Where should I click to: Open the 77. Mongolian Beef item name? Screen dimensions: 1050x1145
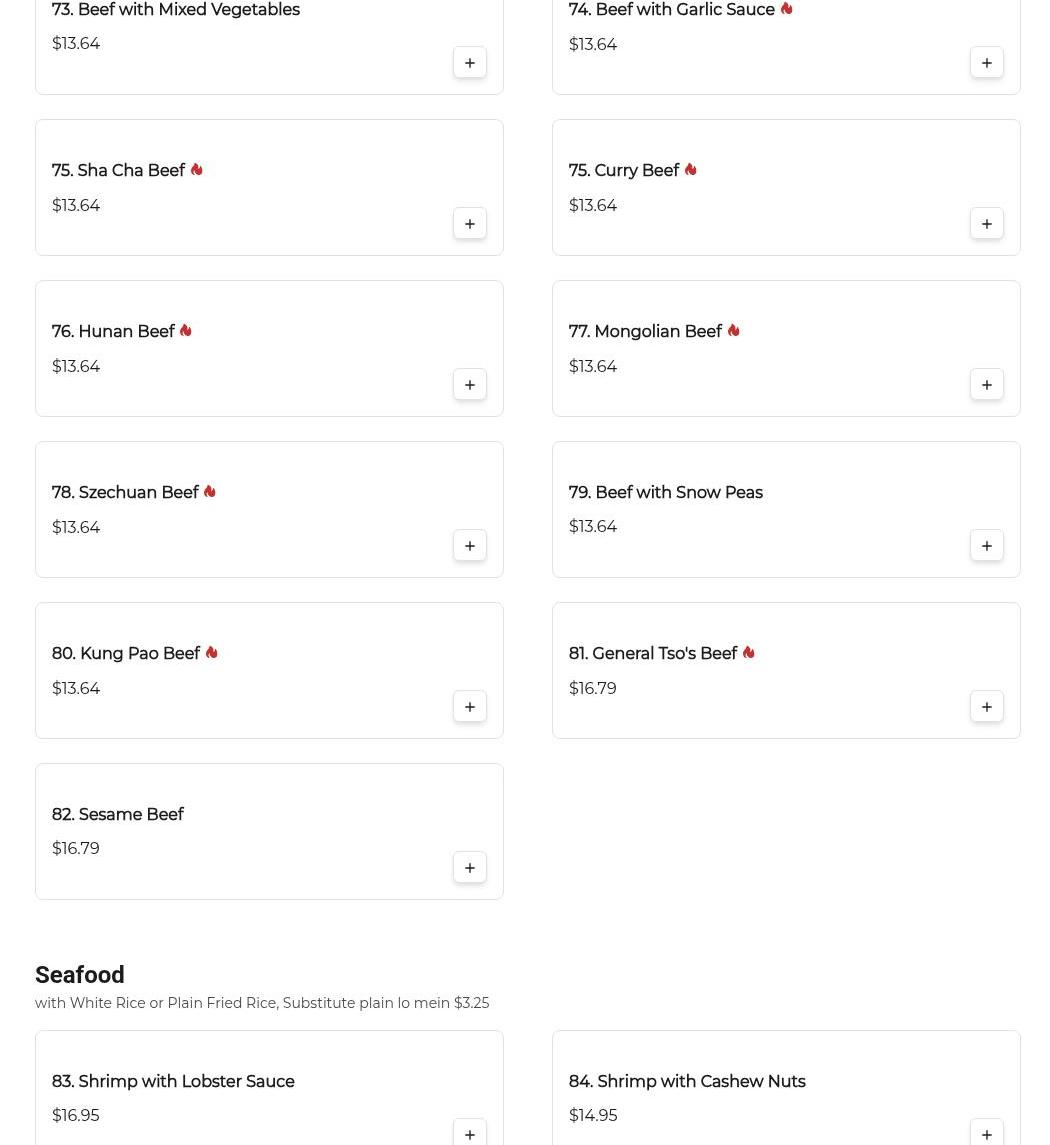click(x=645, y=332)
